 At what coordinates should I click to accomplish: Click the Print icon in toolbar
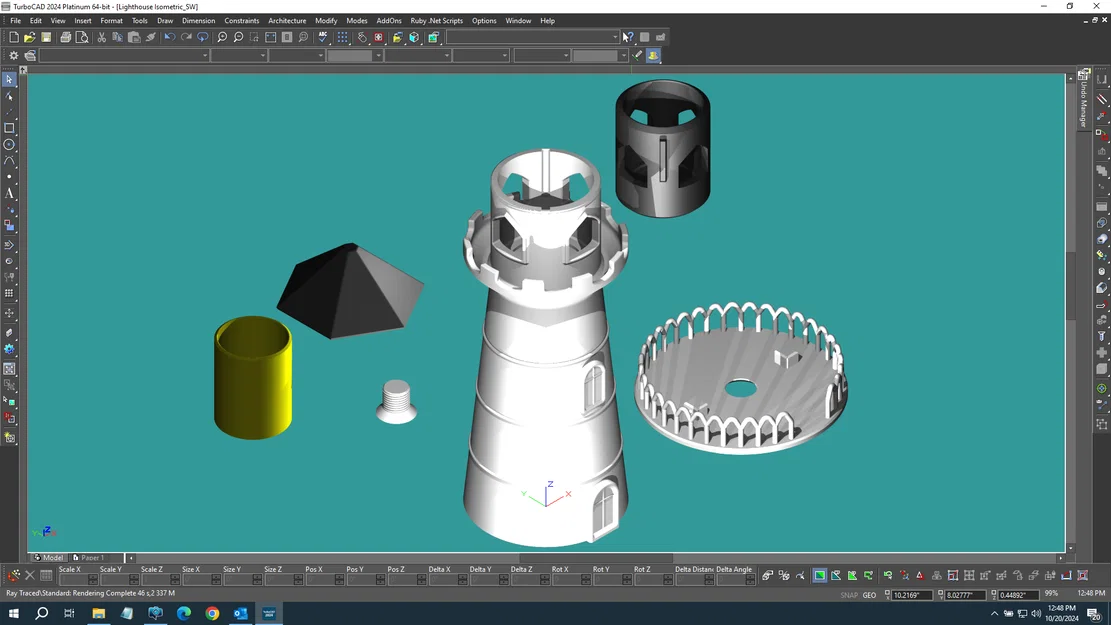[x=66, y=37]
